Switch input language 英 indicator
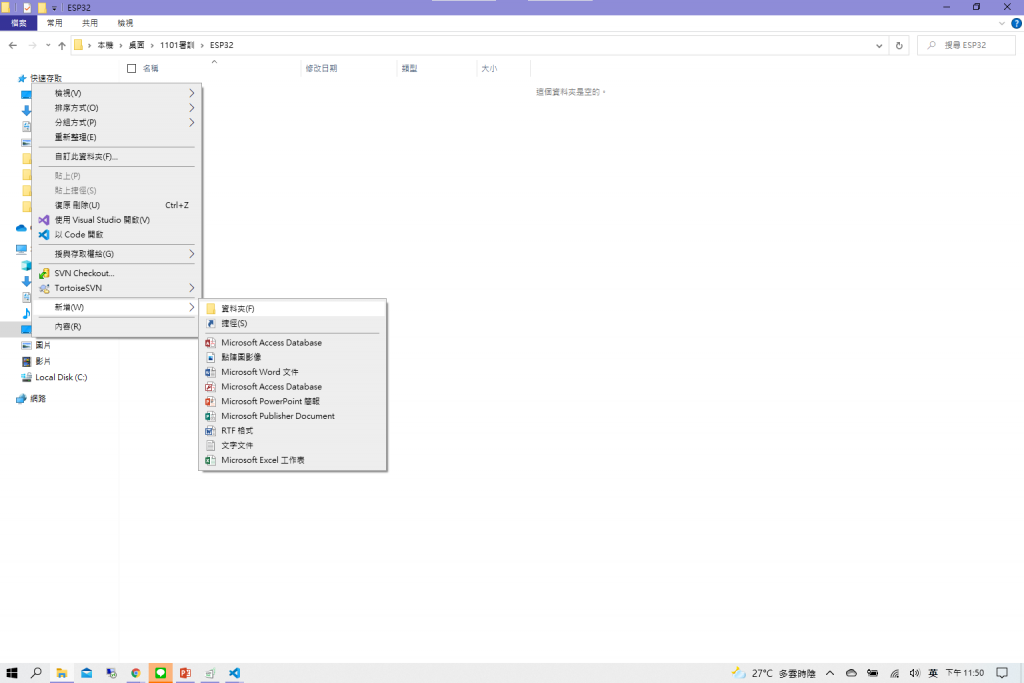This screenshot has height=683, width=1024. (933, 673)
